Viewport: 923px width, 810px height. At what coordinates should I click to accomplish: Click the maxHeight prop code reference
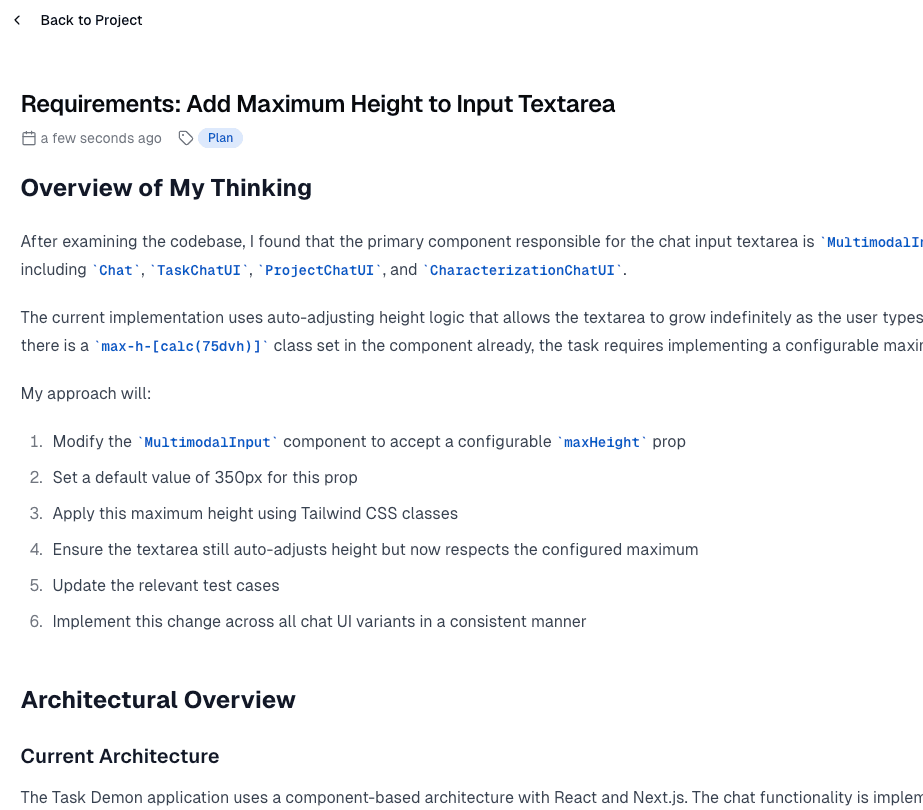tap(601, 441)
